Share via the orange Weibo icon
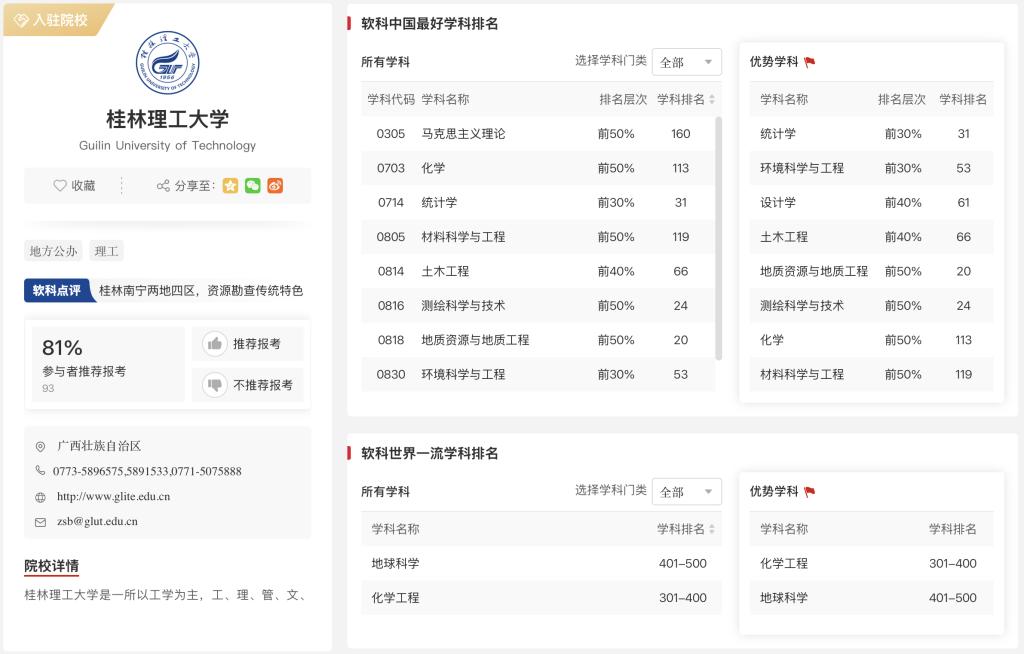Image resolution: width=1024 pixels, height=654 pixels. 275,186
